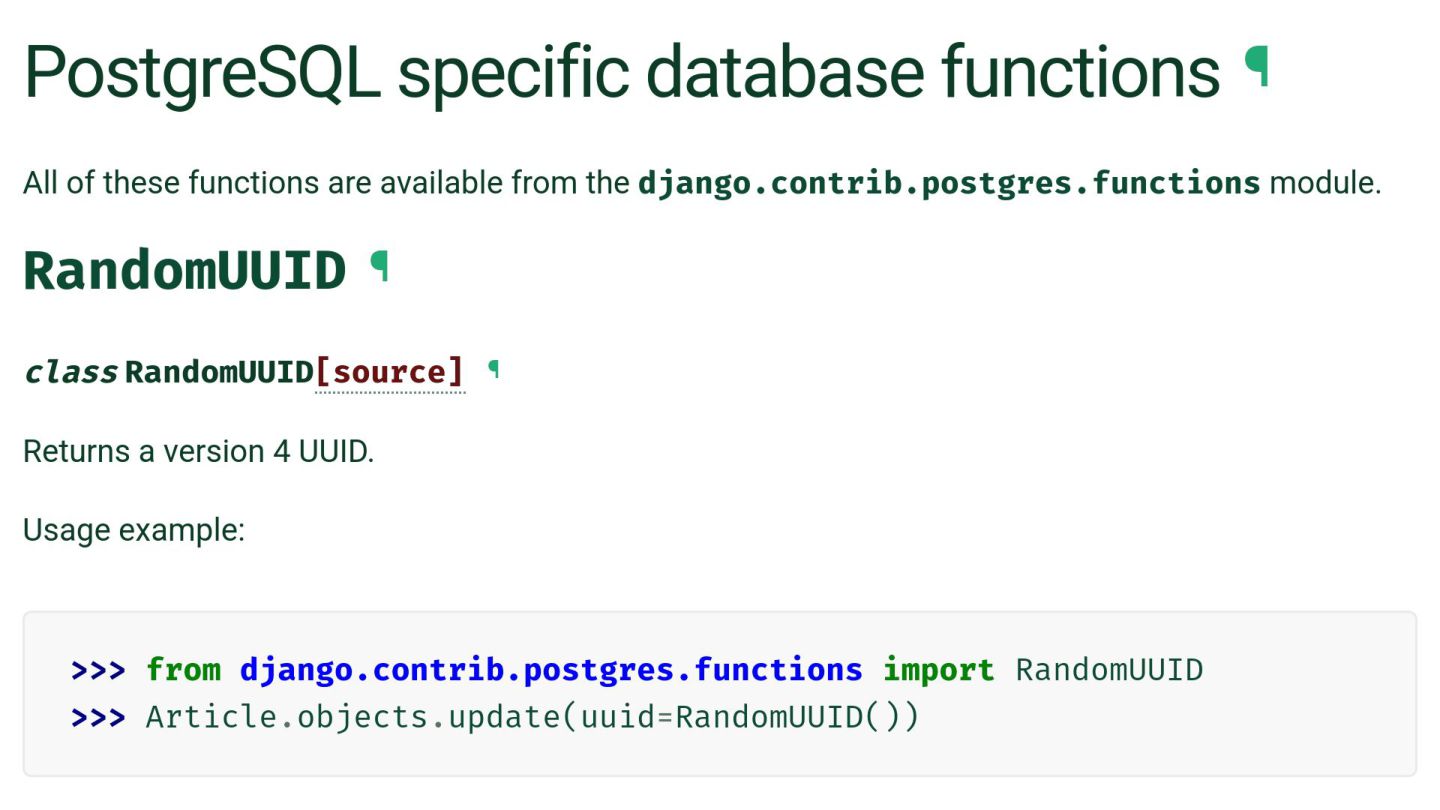The width and height of the screenshot is (1440, 810).
Task: Click the django.contrib.postgres.functions module name in the intro sentence
Action: (x=949, y=183)
